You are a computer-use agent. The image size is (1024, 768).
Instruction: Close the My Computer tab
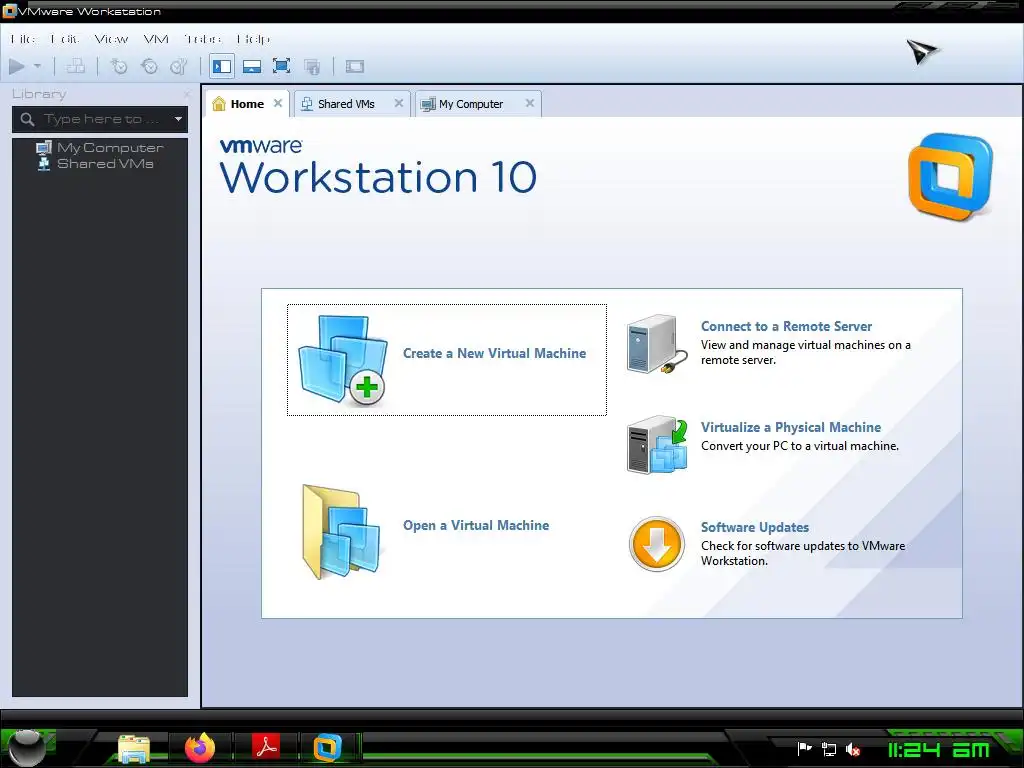(530, 103)
